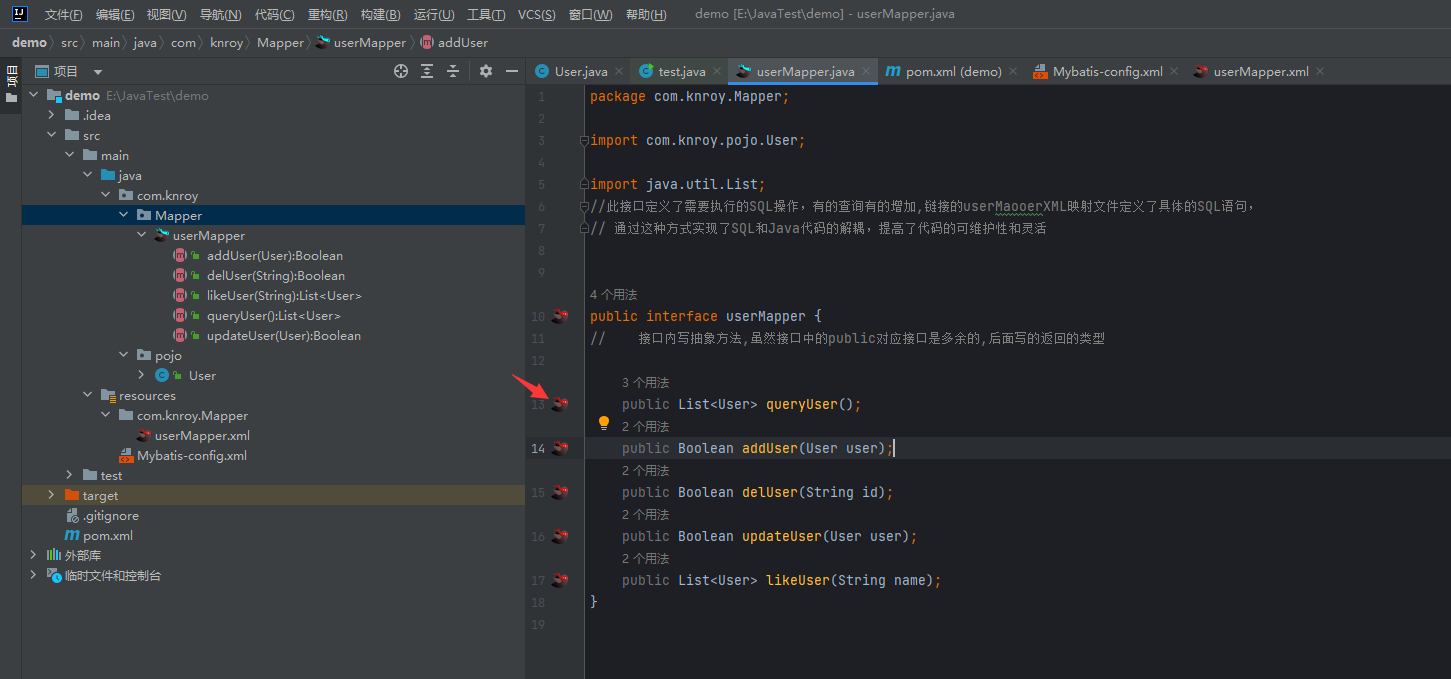Click the MyBatis gutter icon beside likeUser

(560, 580)
